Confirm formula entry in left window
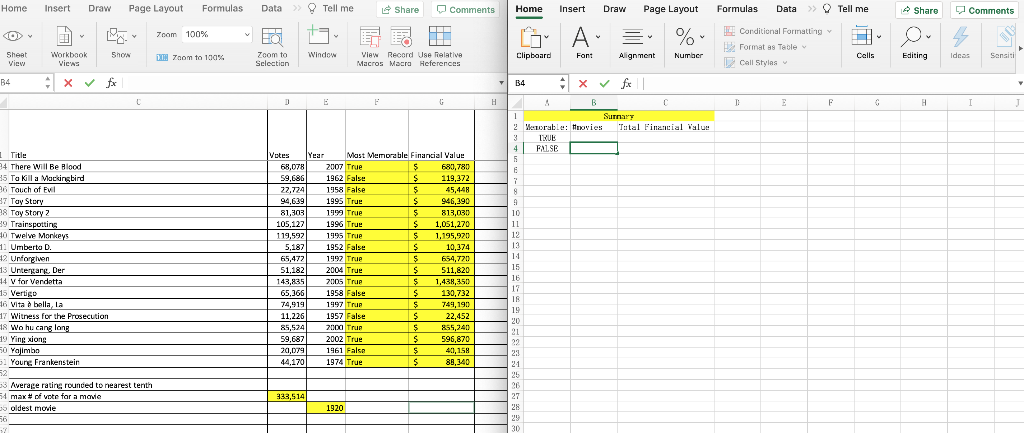Image resolution: width=1024 pixels, height=433 pixels. point(90,83)
